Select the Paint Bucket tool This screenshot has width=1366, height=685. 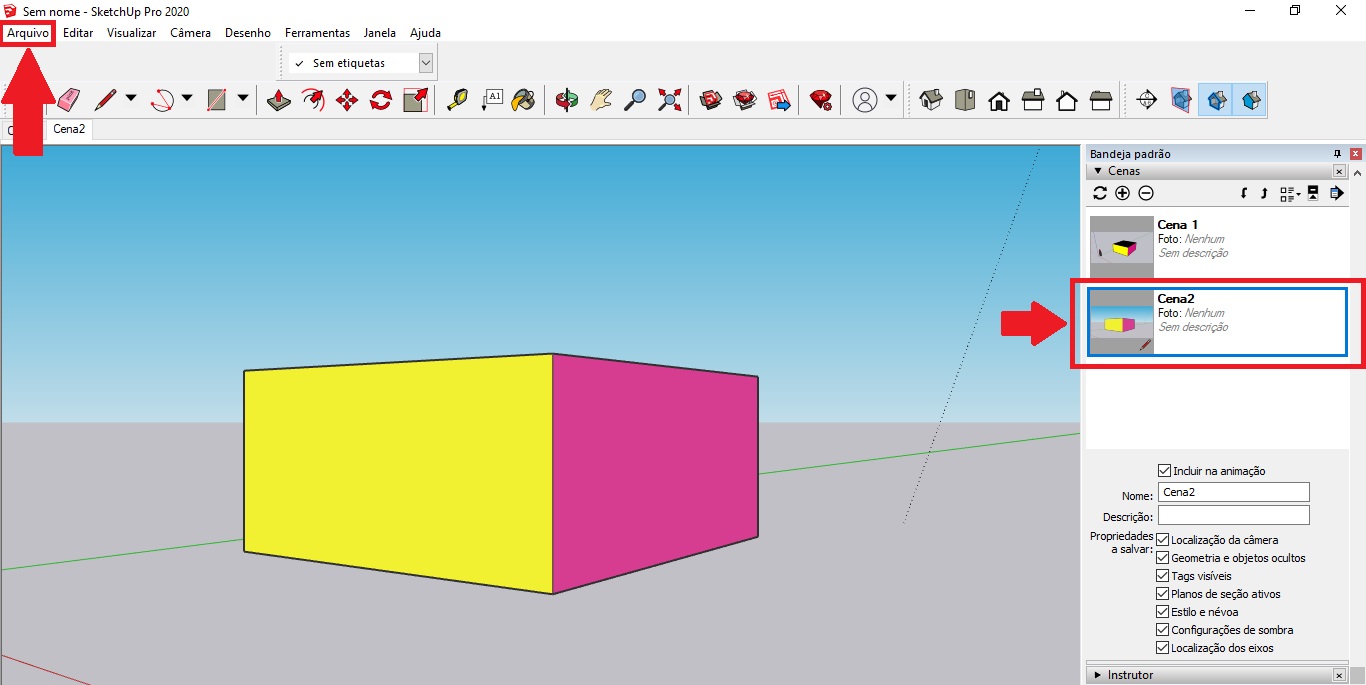click(523, 100)
